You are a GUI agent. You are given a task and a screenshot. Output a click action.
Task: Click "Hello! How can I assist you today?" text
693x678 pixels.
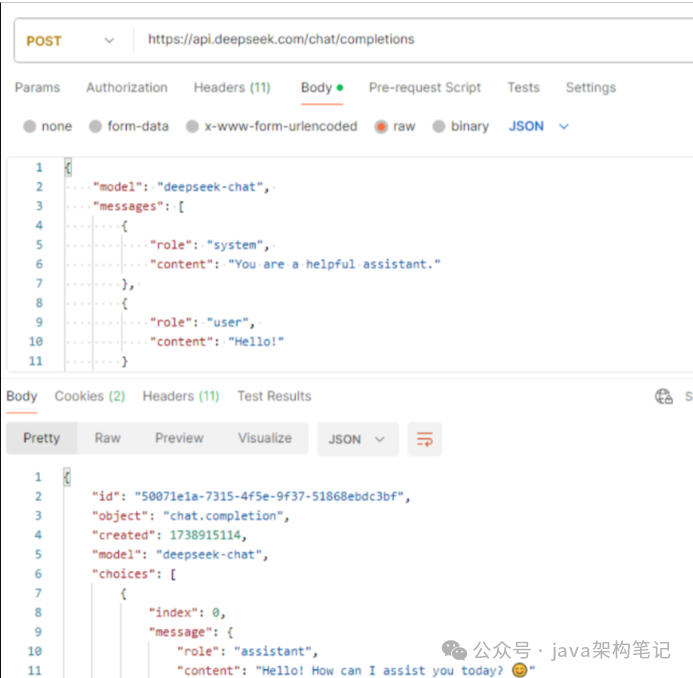382,671
